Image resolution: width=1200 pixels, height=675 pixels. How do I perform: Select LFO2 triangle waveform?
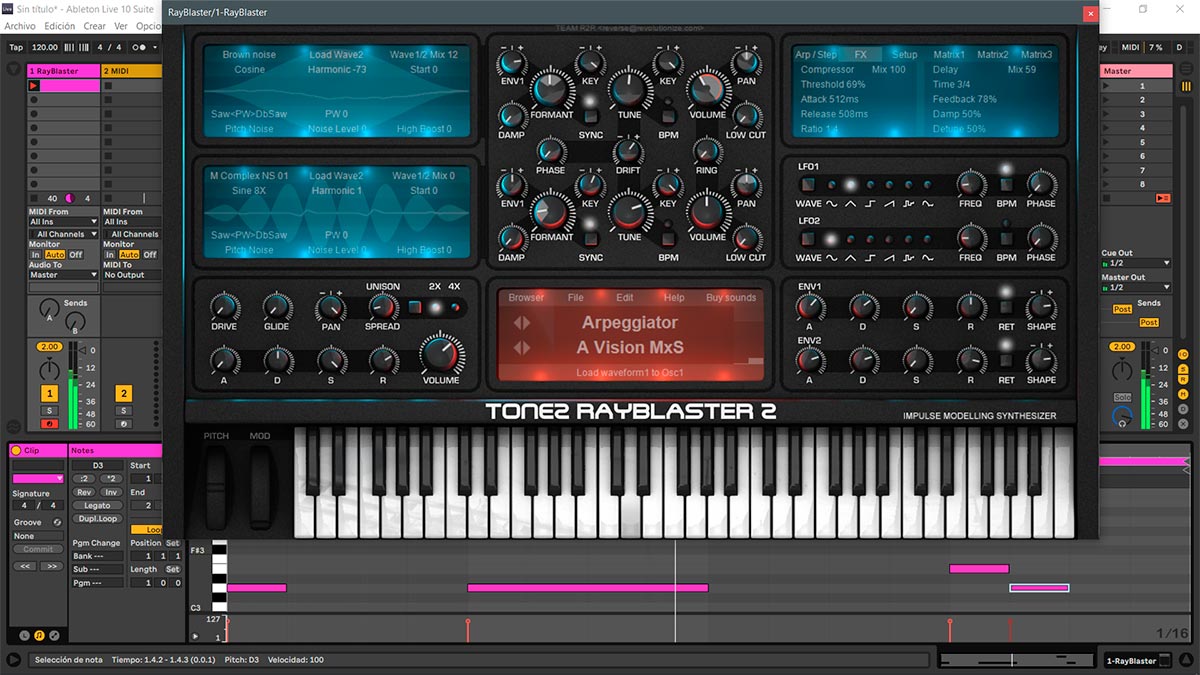tap(851, 239)
